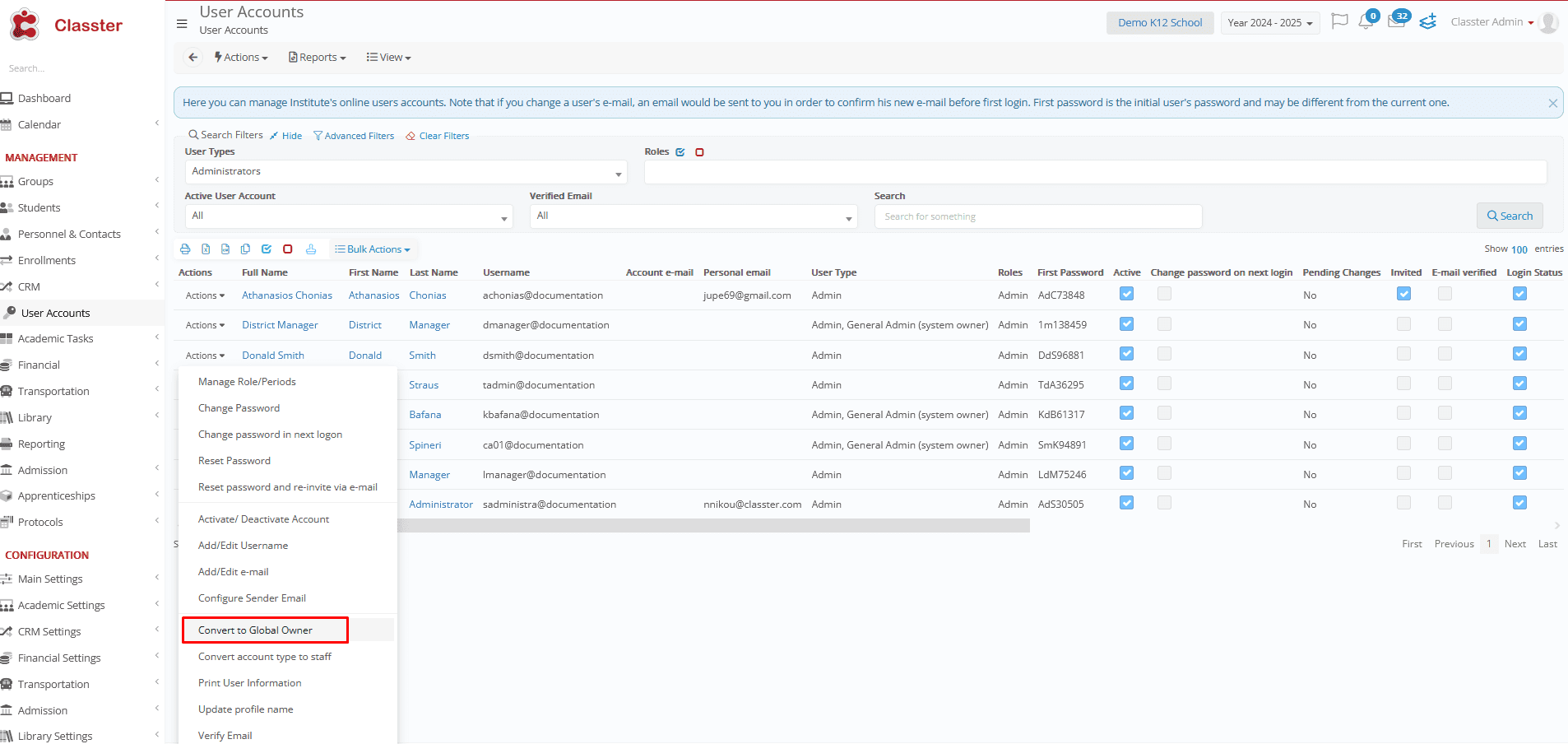The width and height of the screenshot is (1568, 744).
Task: Toggle E-mail verified checkbox for Donald Smith
Action: (x=1445, y=354)
